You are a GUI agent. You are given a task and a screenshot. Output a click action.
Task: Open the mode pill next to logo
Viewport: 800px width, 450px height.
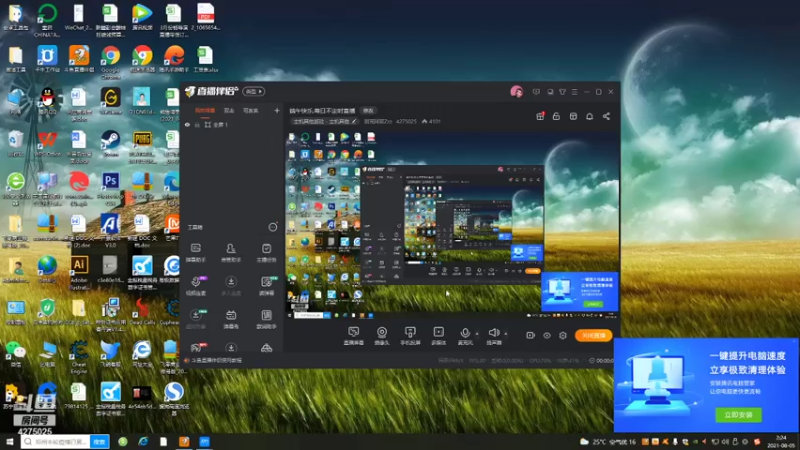click(x=254, y=91)
